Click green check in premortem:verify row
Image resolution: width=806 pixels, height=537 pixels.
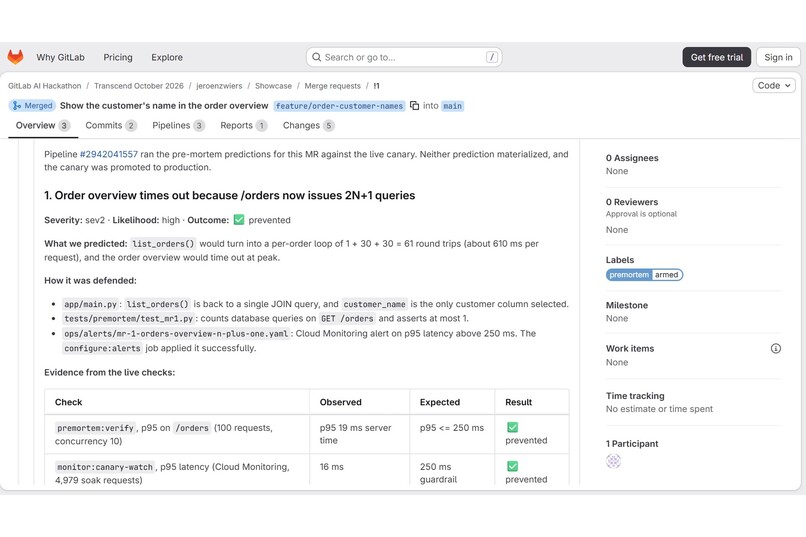click(x=512, y=427)
